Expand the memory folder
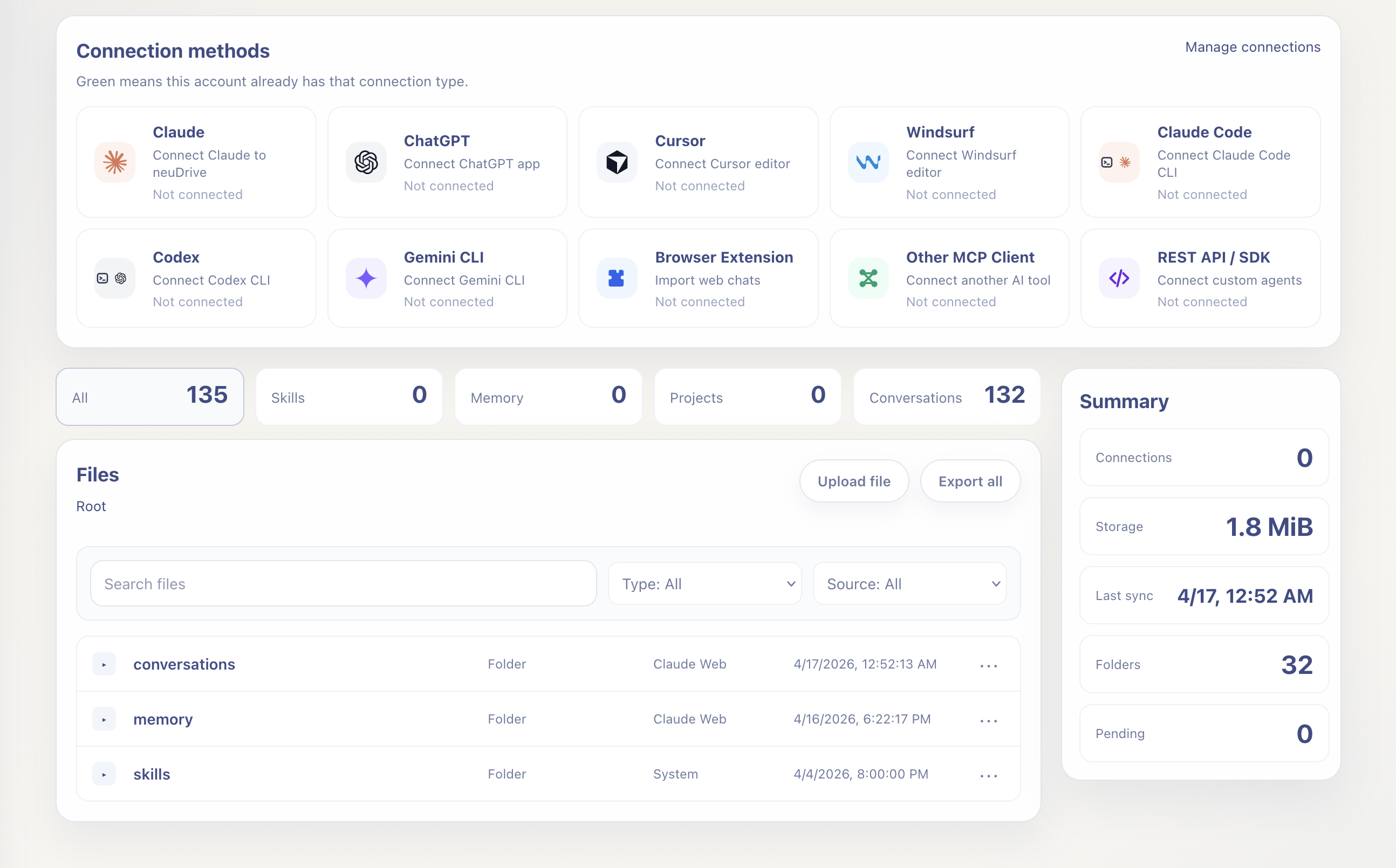The width and height of the screenshot is (1396, 868). [x=104, y=719]
